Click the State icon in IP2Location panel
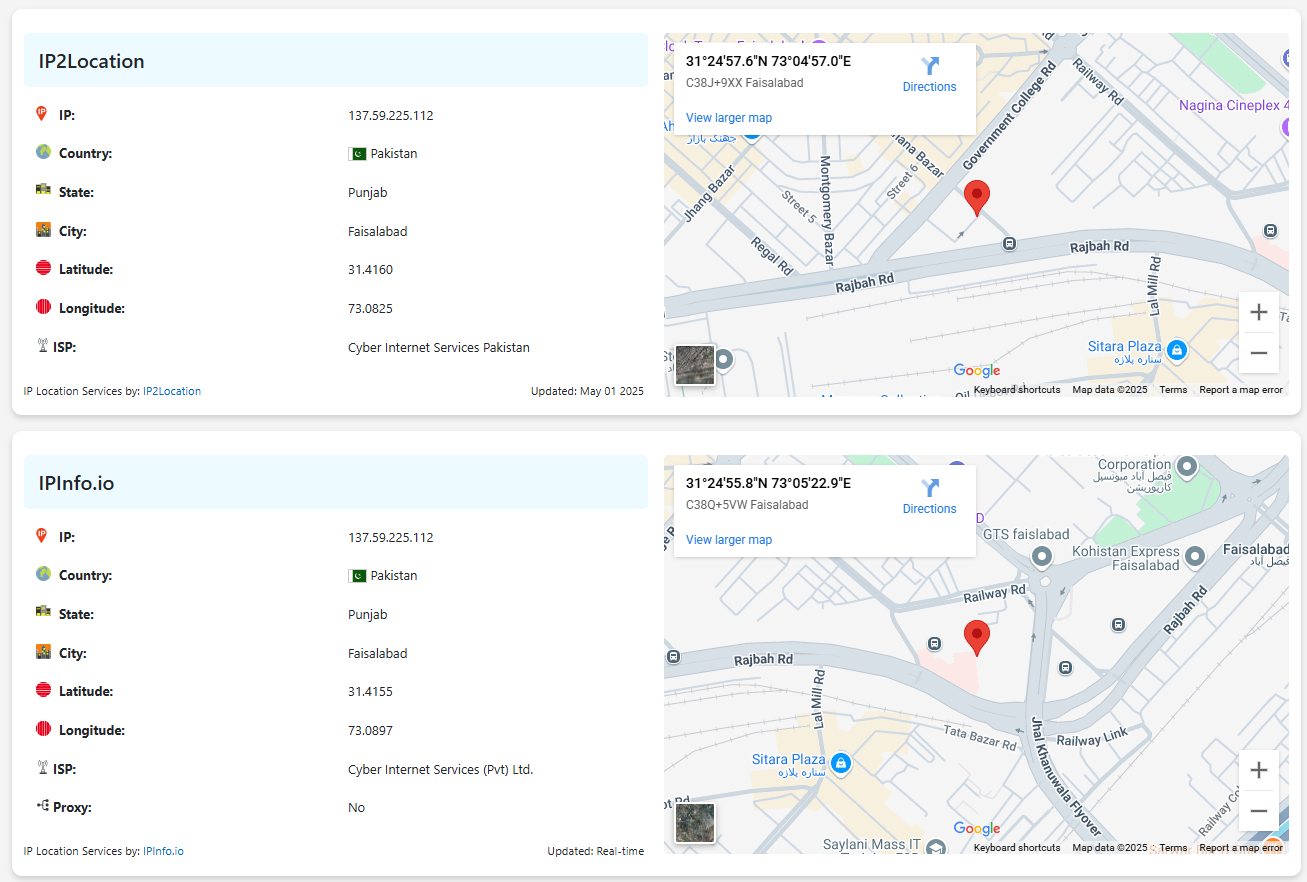Viewport: 1307px width, 882px height. coord(43,190)
